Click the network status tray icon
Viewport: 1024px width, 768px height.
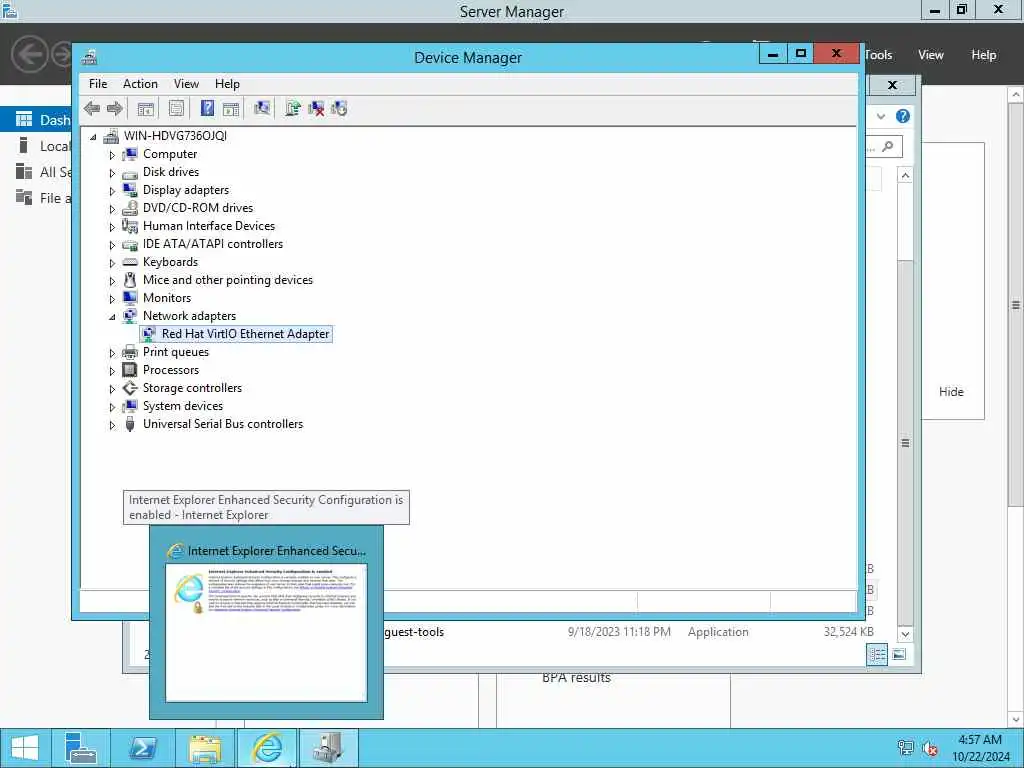905,748
